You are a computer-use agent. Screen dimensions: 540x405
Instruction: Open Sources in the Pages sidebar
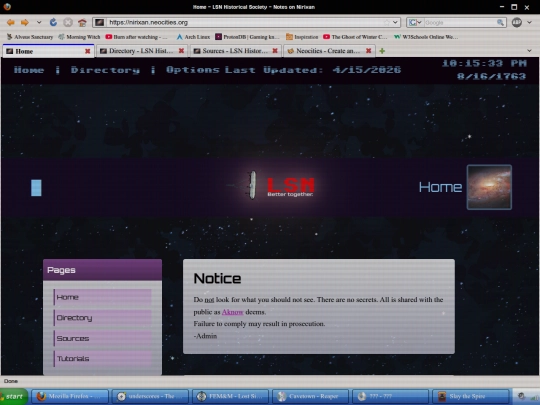pyautogui.click(x=102, y=339)
